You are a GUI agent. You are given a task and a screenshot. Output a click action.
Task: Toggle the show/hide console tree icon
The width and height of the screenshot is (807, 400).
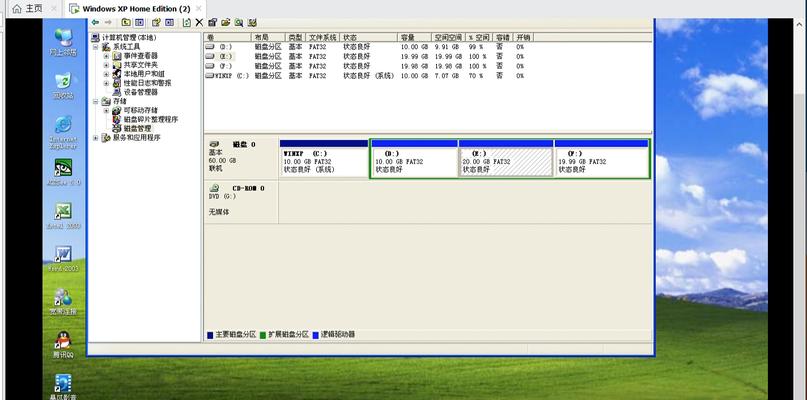(x=139, y=23)
